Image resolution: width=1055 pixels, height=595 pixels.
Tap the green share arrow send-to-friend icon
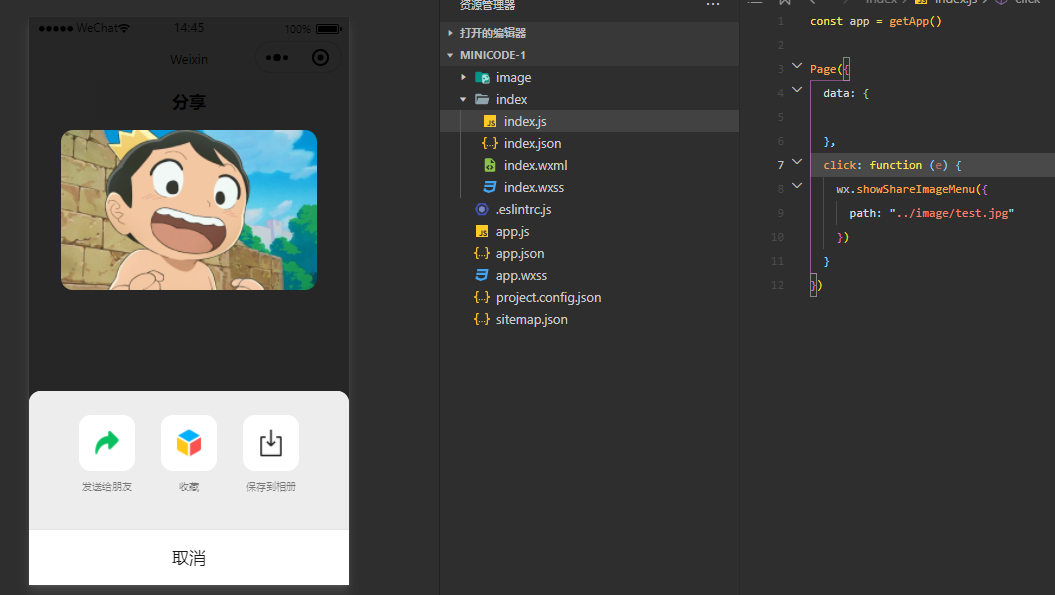point(107,443)
